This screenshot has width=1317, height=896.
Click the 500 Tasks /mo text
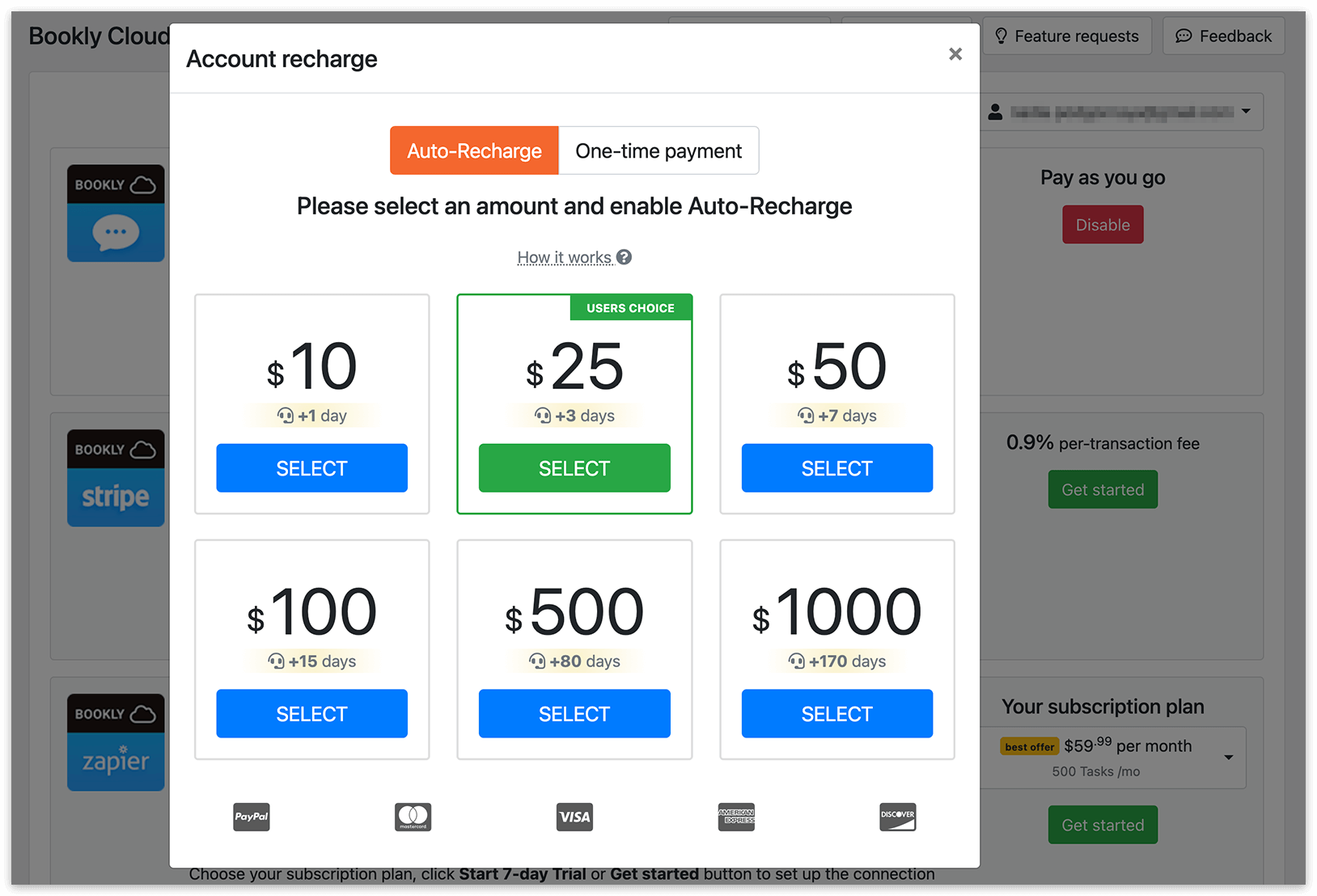(x=1096, y=771)
